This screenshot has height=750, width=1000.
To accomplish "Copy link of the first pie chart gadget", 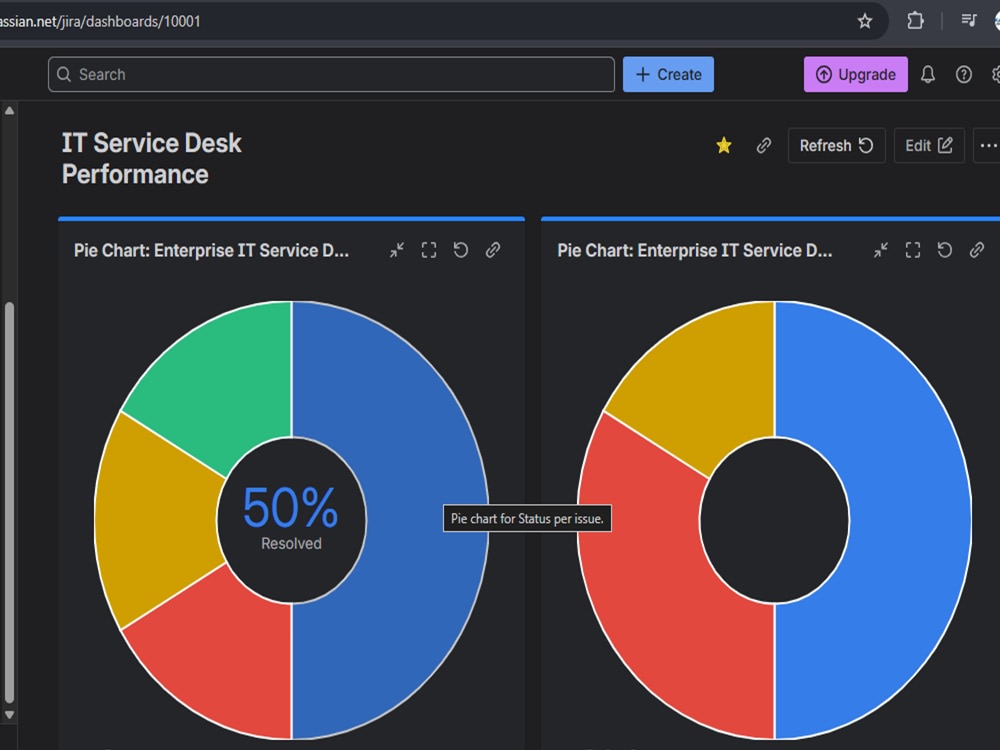I will pos(492,250).
